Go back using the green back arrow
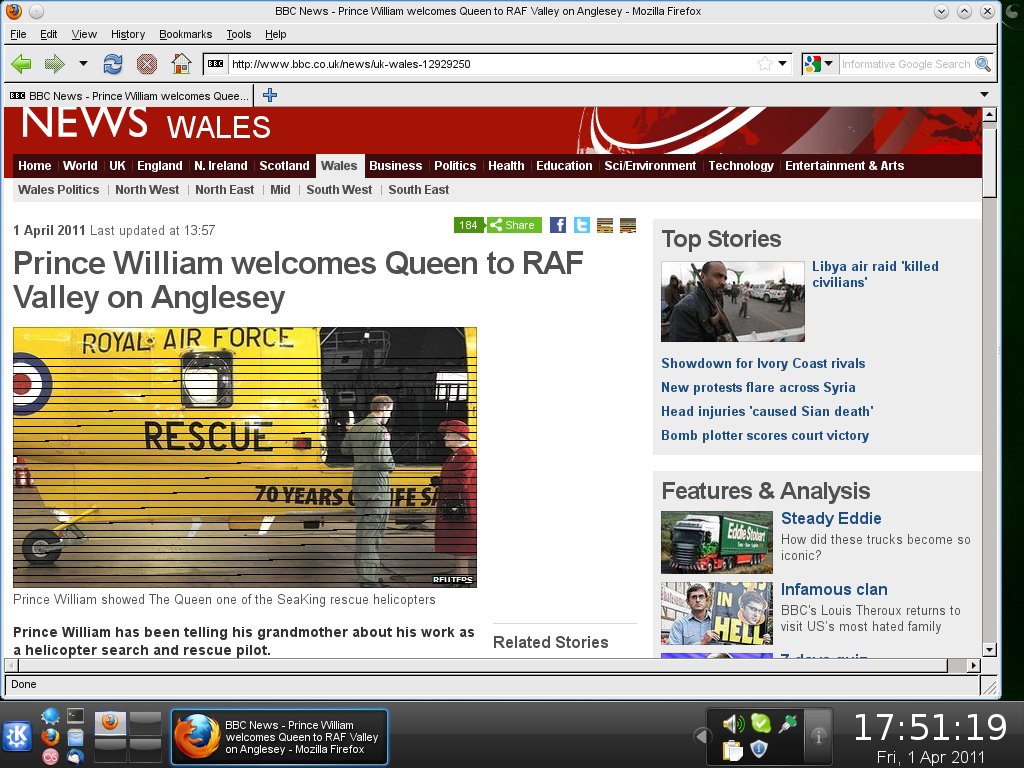The width and height of the screenshot is (1024, 768). (22, 64)
